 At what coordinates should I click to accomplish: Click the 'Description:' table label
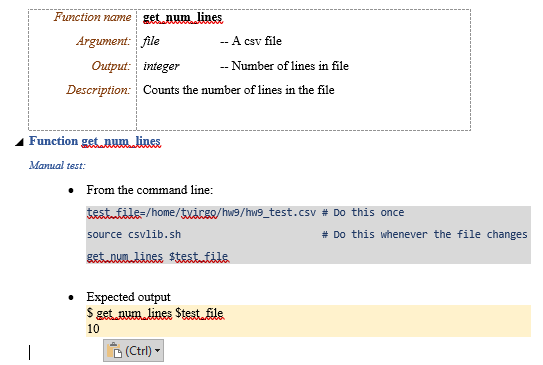coord(99,90)
